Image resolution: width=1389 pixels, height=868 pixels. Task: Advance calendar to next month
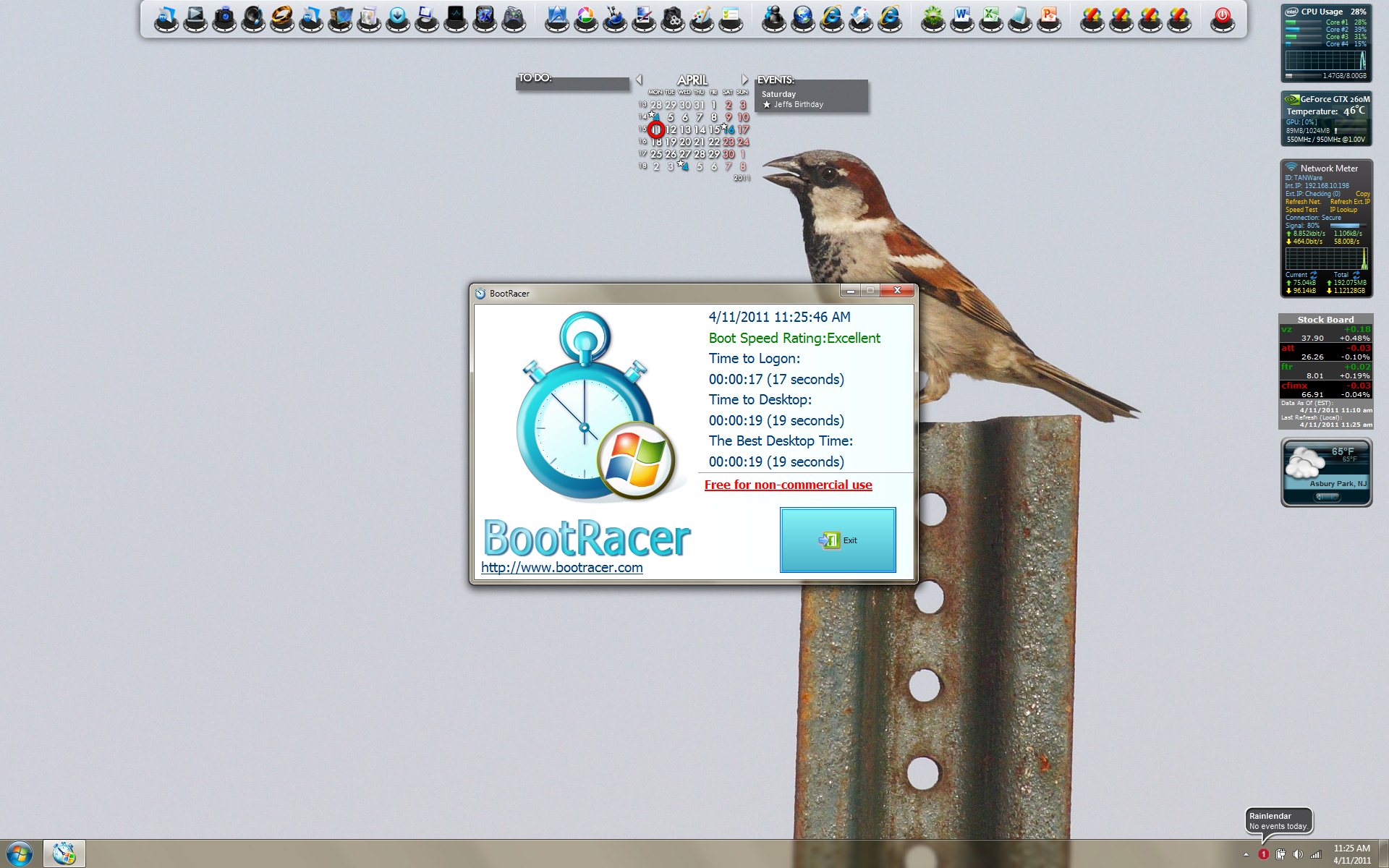744,80
